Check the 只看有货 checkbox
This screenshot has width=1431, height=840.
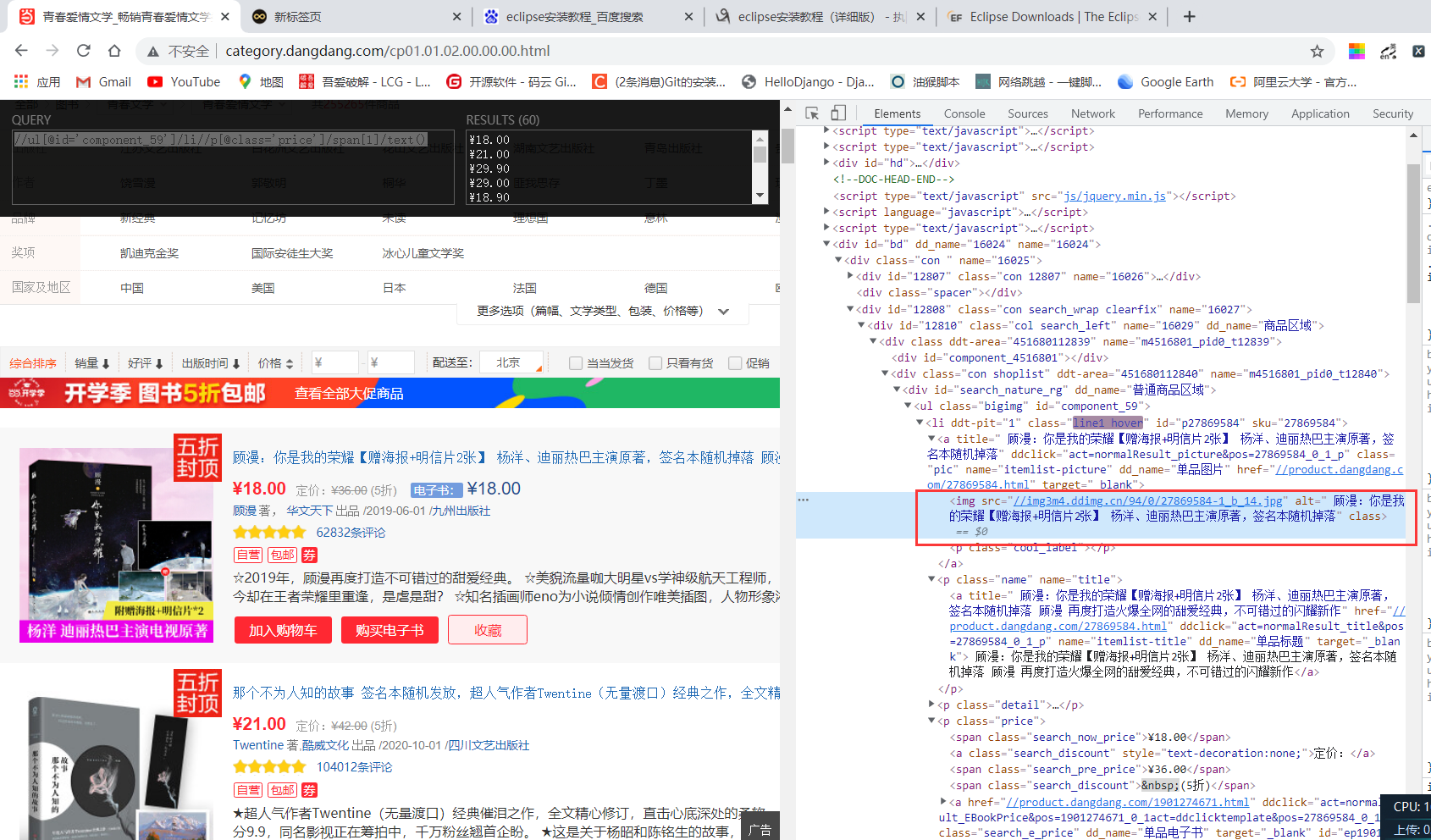[655, 363]
